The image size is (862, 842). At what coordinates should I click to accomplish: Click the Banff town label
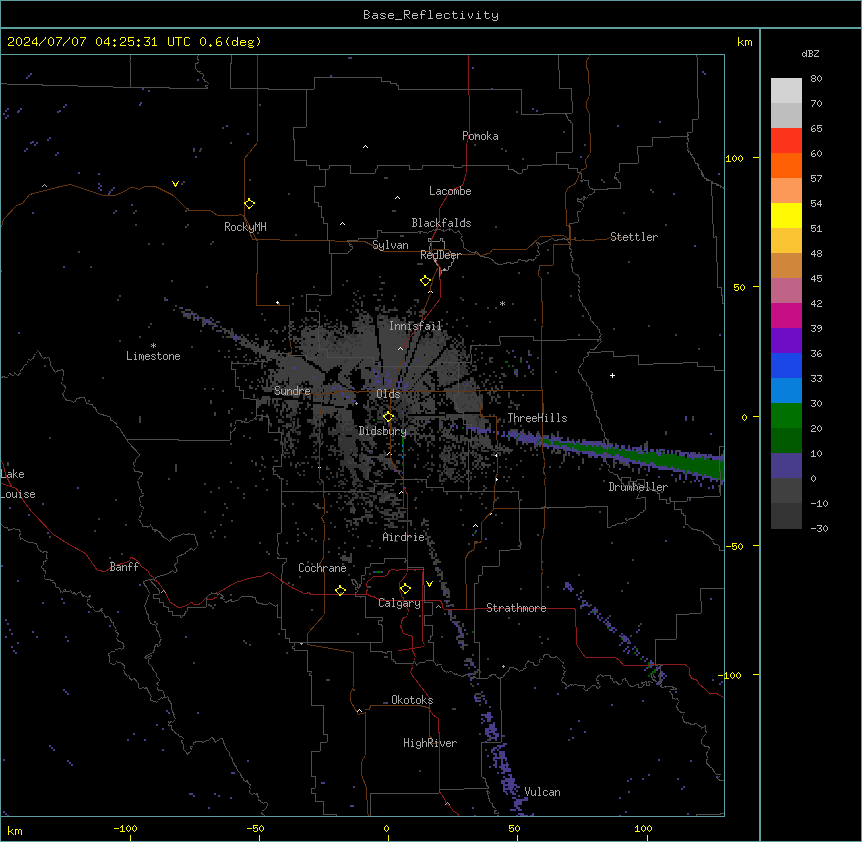[124, 567]
